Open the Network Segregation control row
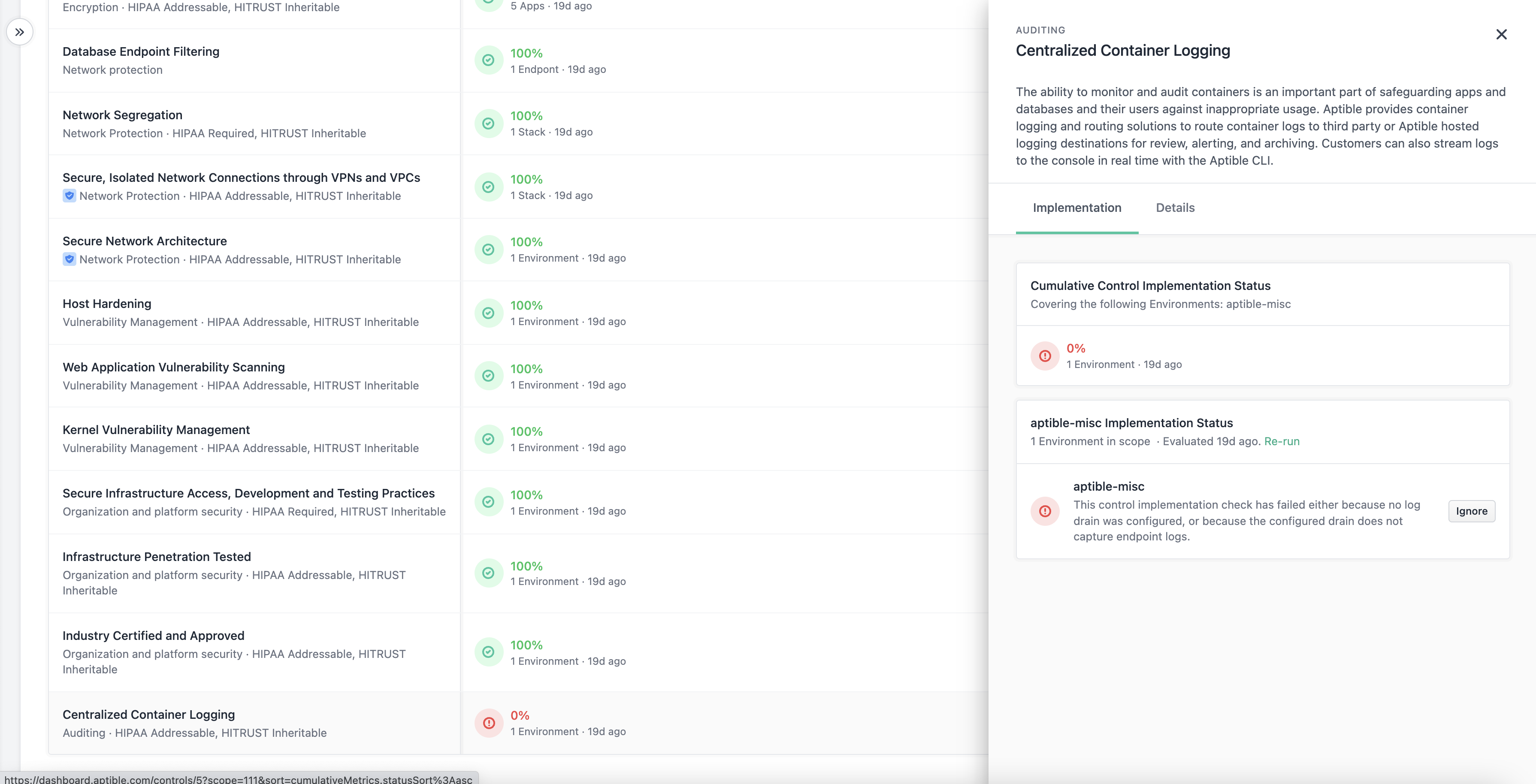 122,115
